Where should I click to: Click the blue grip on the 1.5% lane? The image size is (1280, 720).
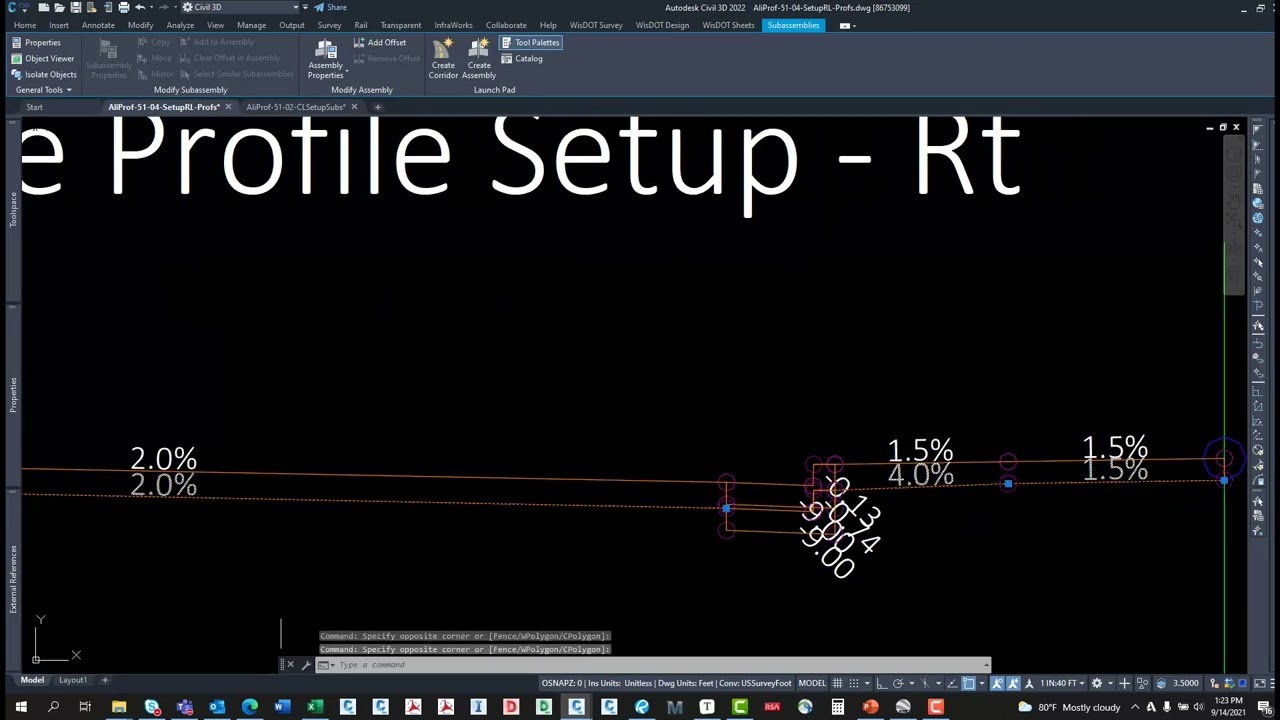point(1008,484)
